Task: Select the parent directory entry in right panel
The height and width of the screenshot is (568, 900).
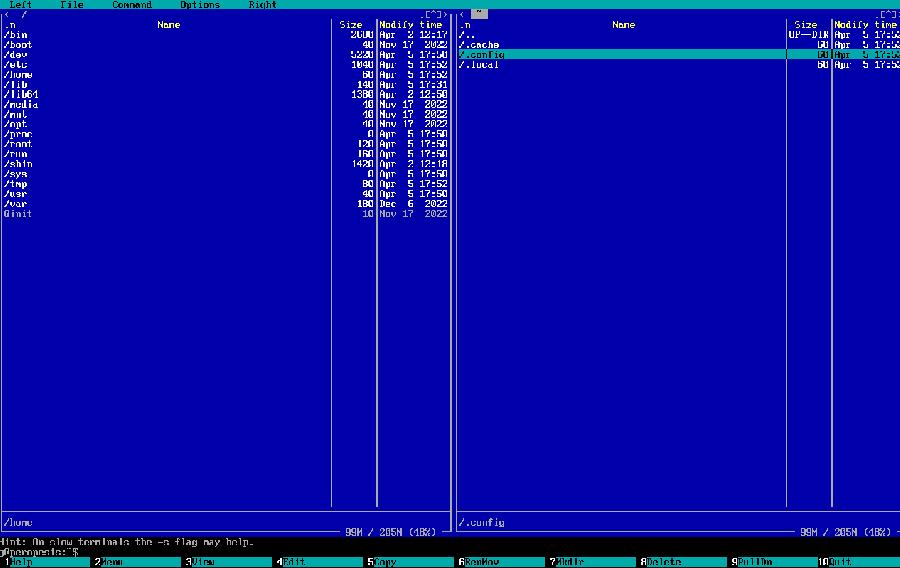Action: point(466,35)
